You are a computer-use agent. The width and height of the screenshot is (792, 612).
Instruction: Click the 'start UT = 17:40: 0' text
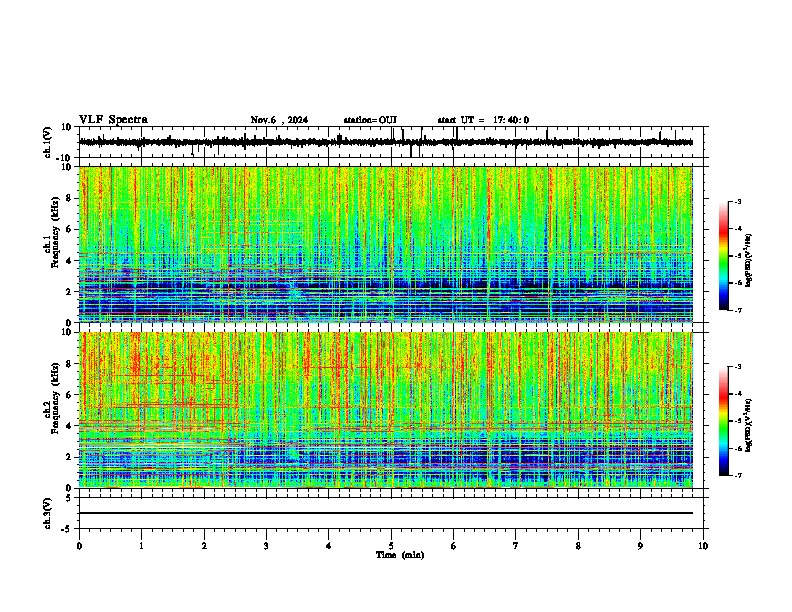click(x=483, y=120)
